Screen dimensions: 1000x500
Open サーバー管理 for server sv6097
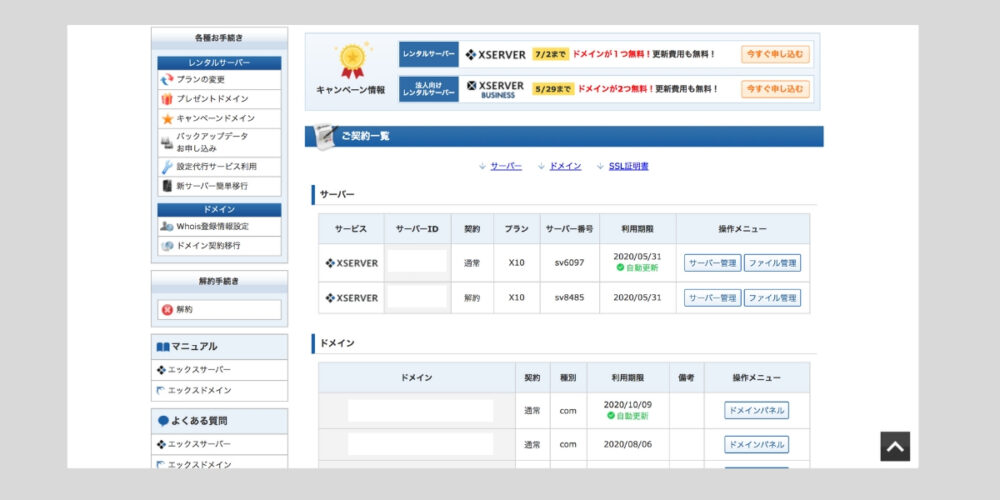[712, 263]
